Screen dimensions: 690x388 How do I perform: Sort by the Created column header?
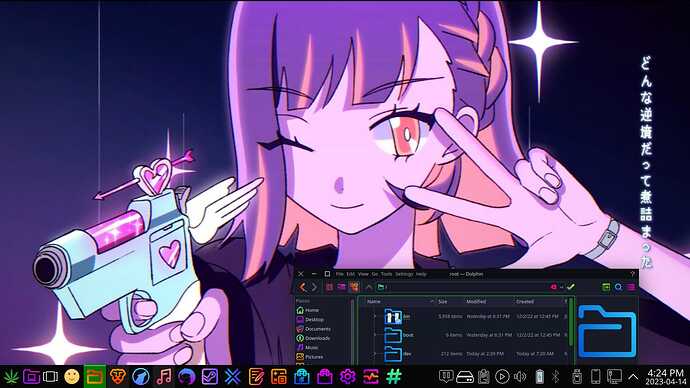(525, 301)
